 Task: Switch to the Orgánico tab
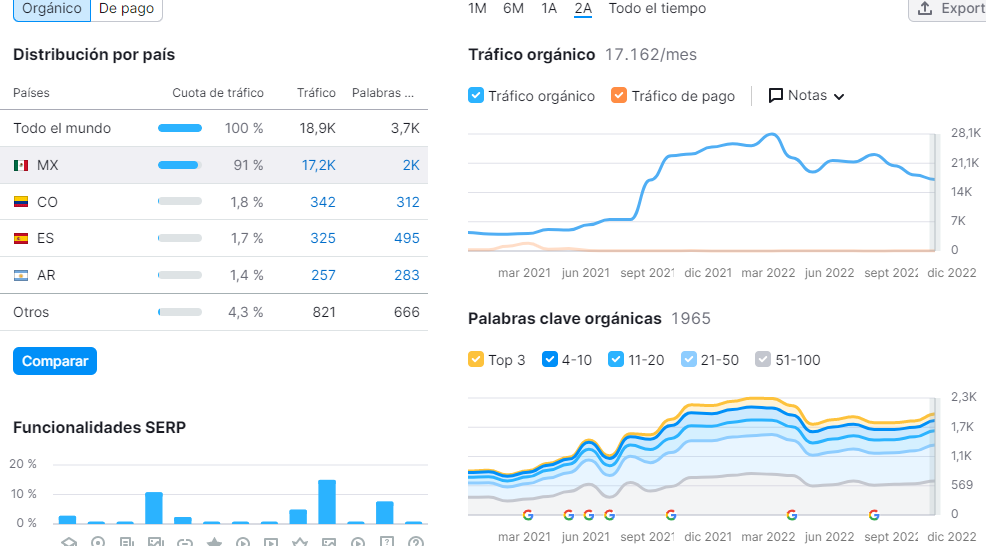(x=52, y=9)
